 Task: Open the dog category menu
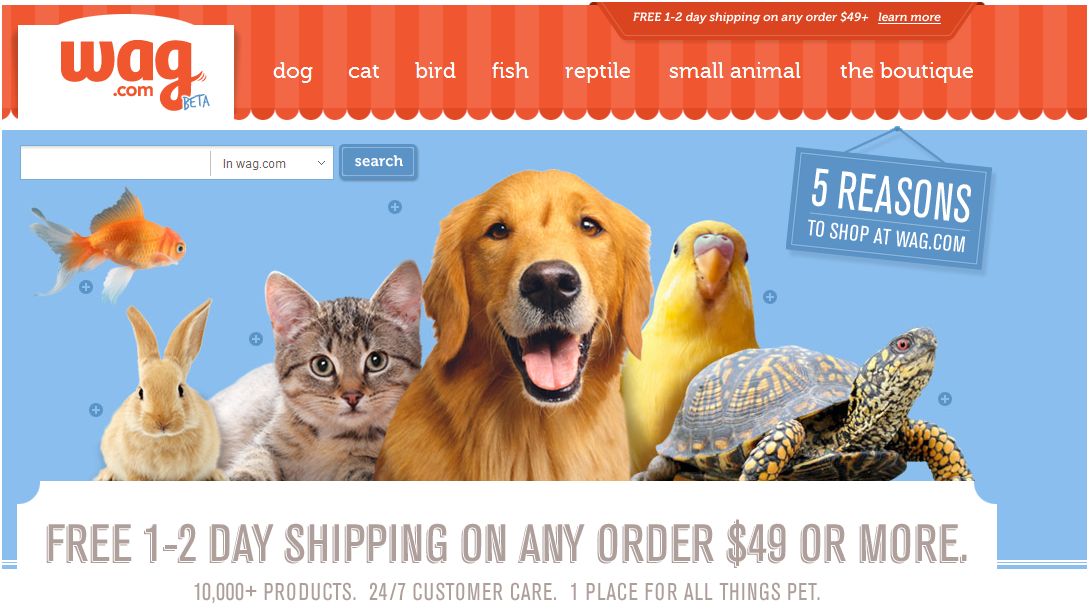pyautogui.click(x=292, y=71)
